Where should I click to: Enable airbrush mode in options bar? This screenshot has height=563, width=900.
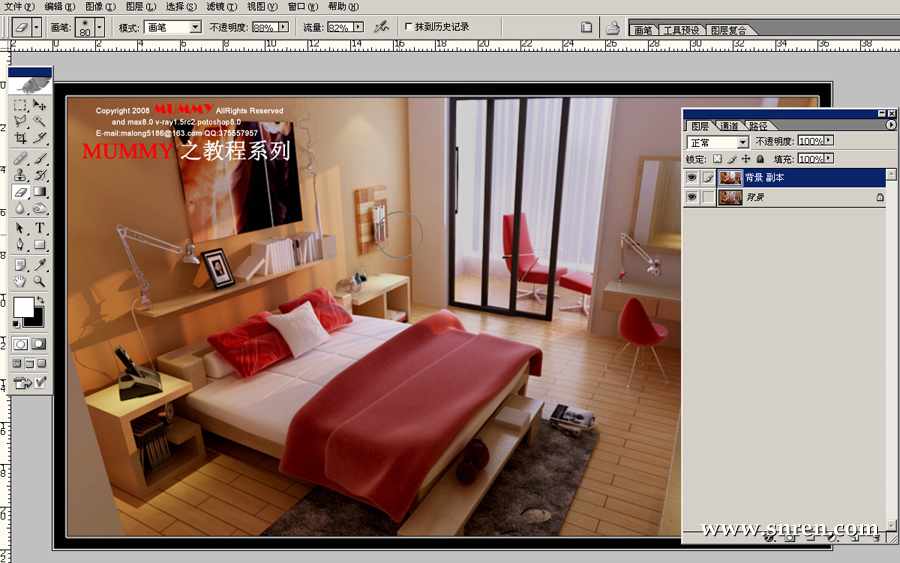tap(381, 26)
